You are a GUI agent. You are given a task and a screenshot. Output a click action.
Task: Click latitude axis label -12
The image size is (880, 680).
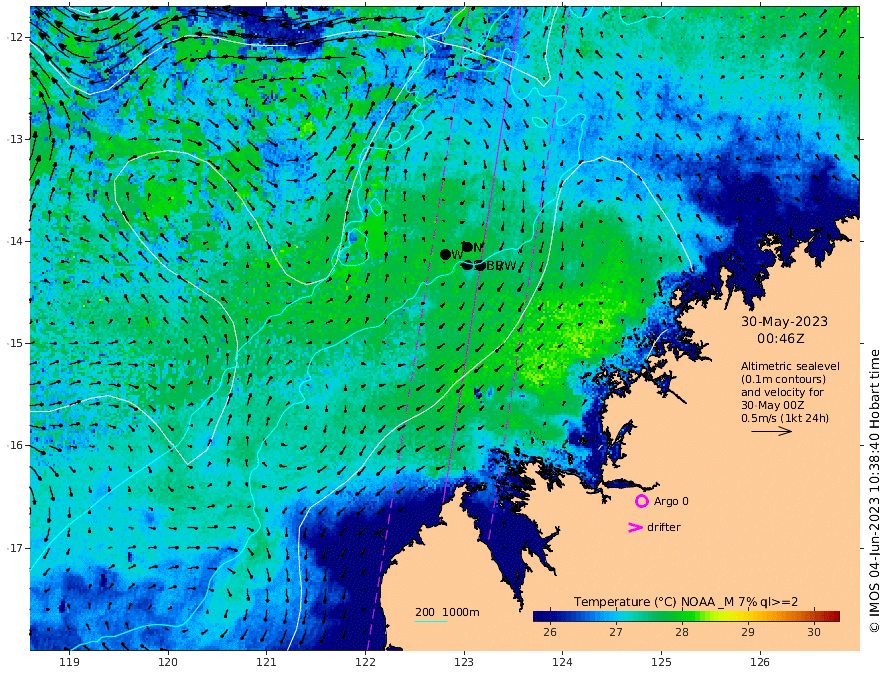15,37
